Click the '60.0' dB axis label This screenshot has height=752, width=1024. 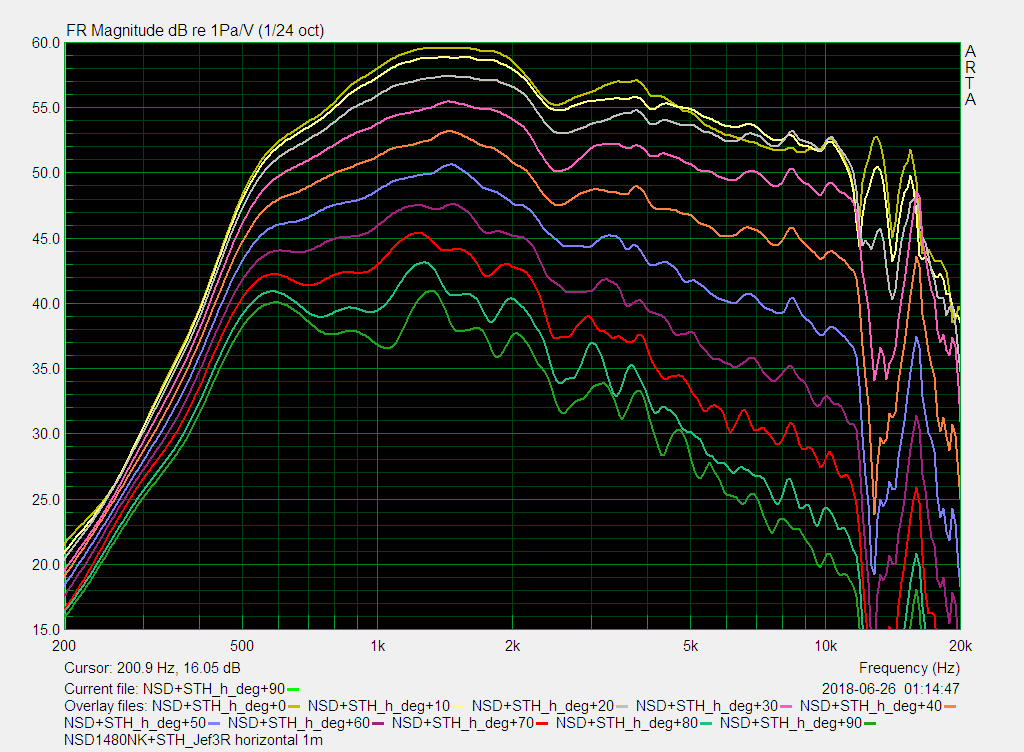coord(46,42)
